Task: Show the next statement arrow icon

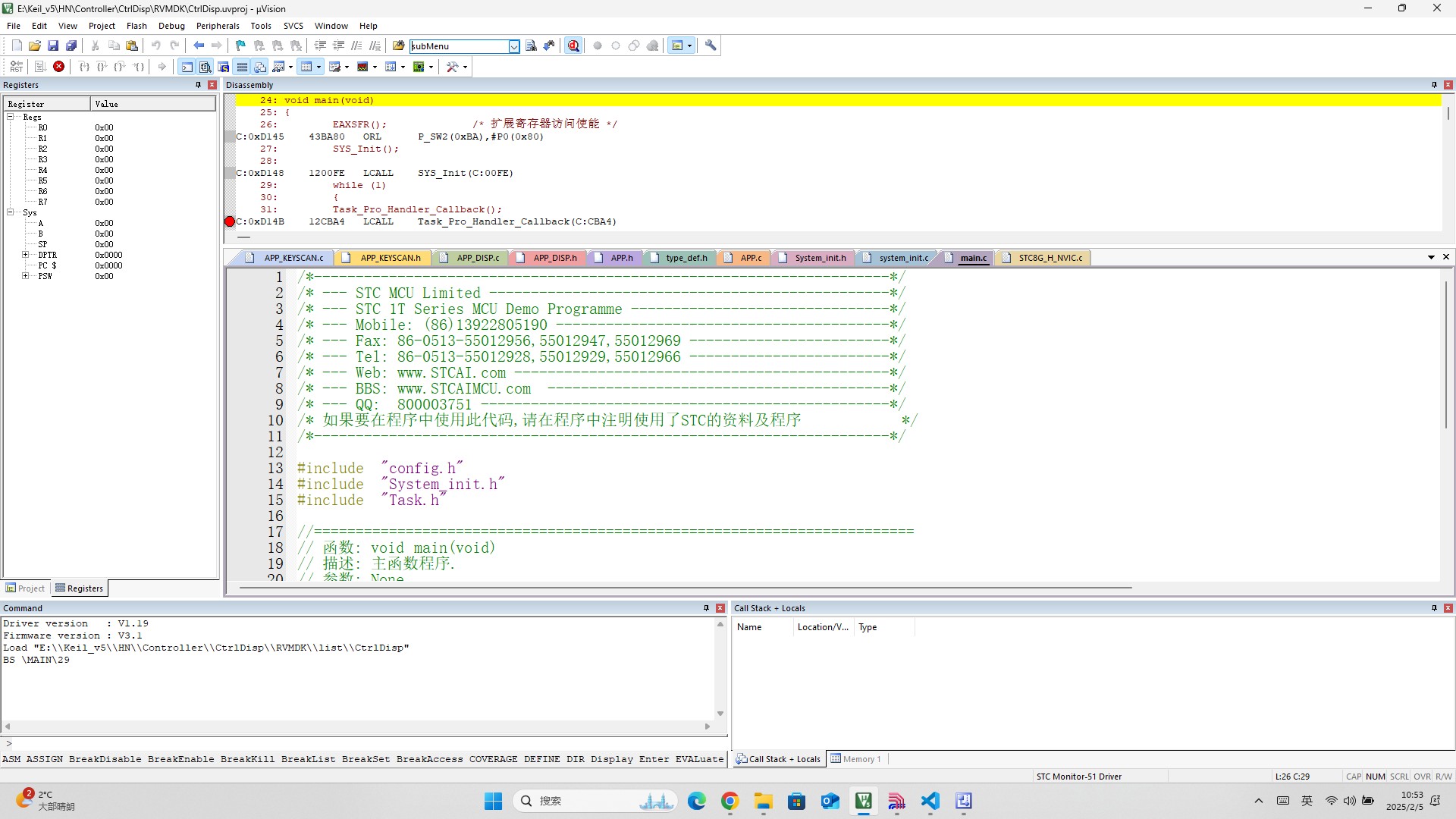Action: click(x=162, y=67)
